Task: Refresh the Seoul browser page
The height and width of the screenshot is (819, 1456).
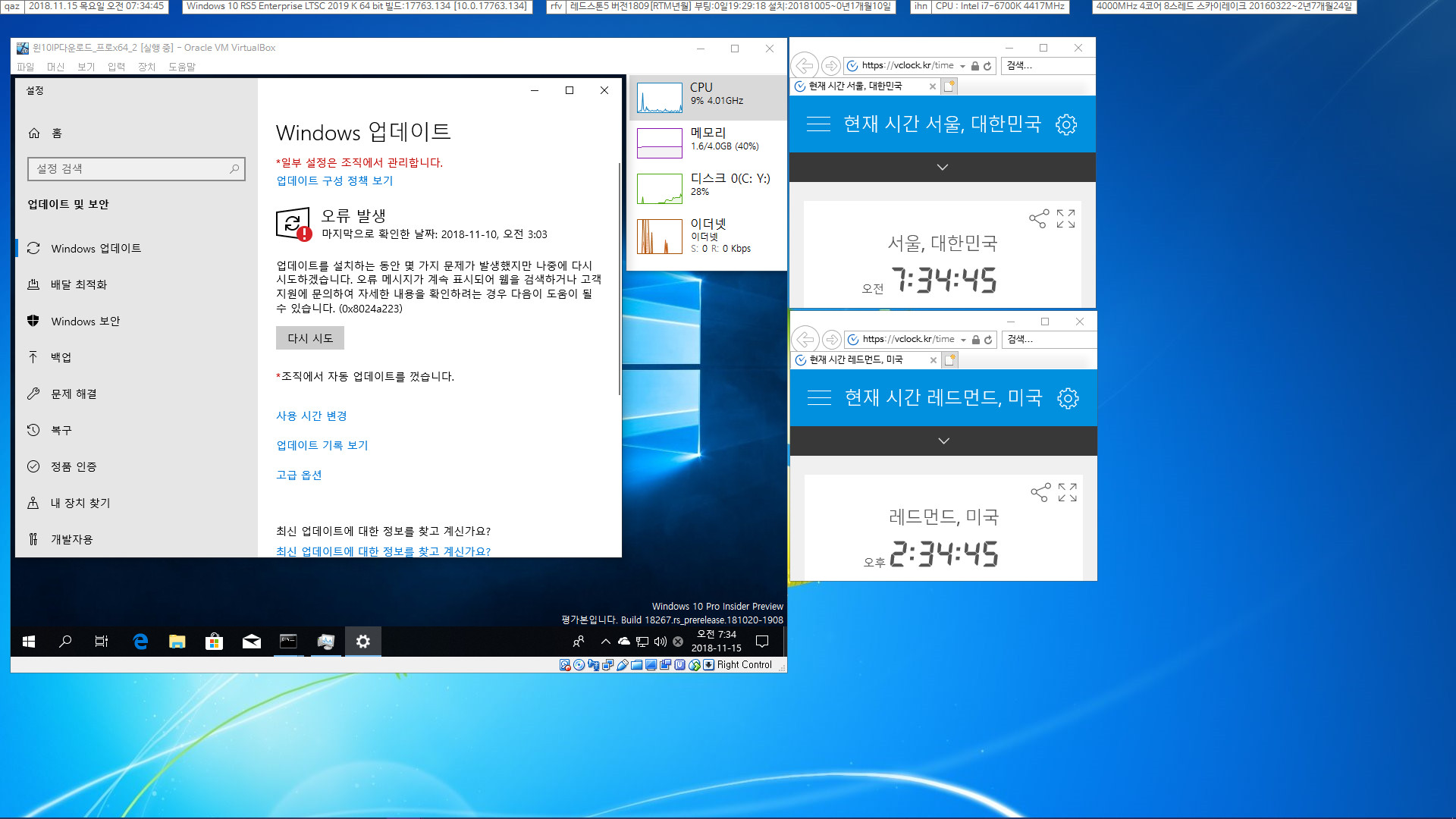Action: [x=987, y=66]
